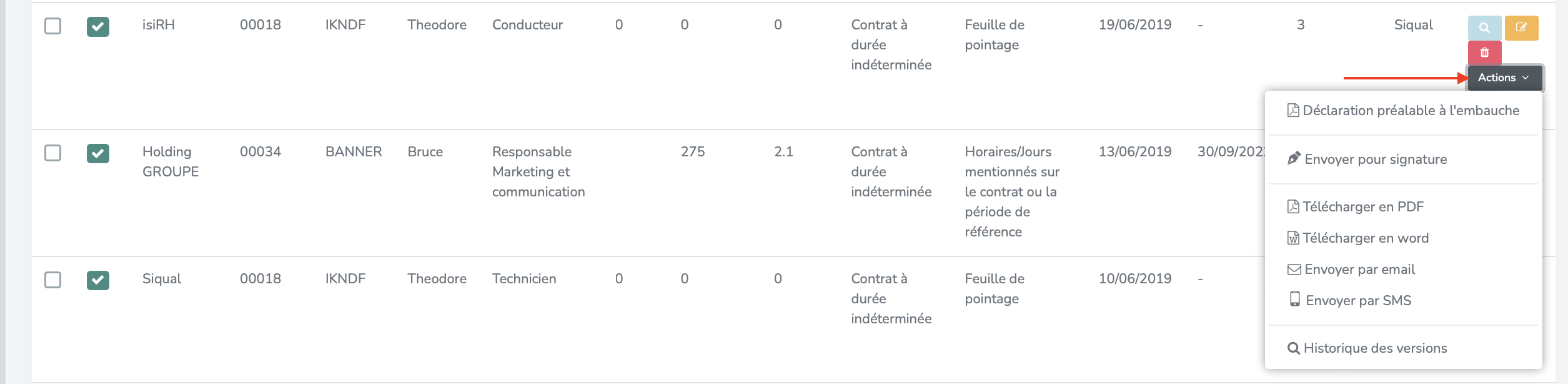Uncheck the green checkbox in isiRH row
This screenshot has width=1568, height=384.
[x=98, y=26]
